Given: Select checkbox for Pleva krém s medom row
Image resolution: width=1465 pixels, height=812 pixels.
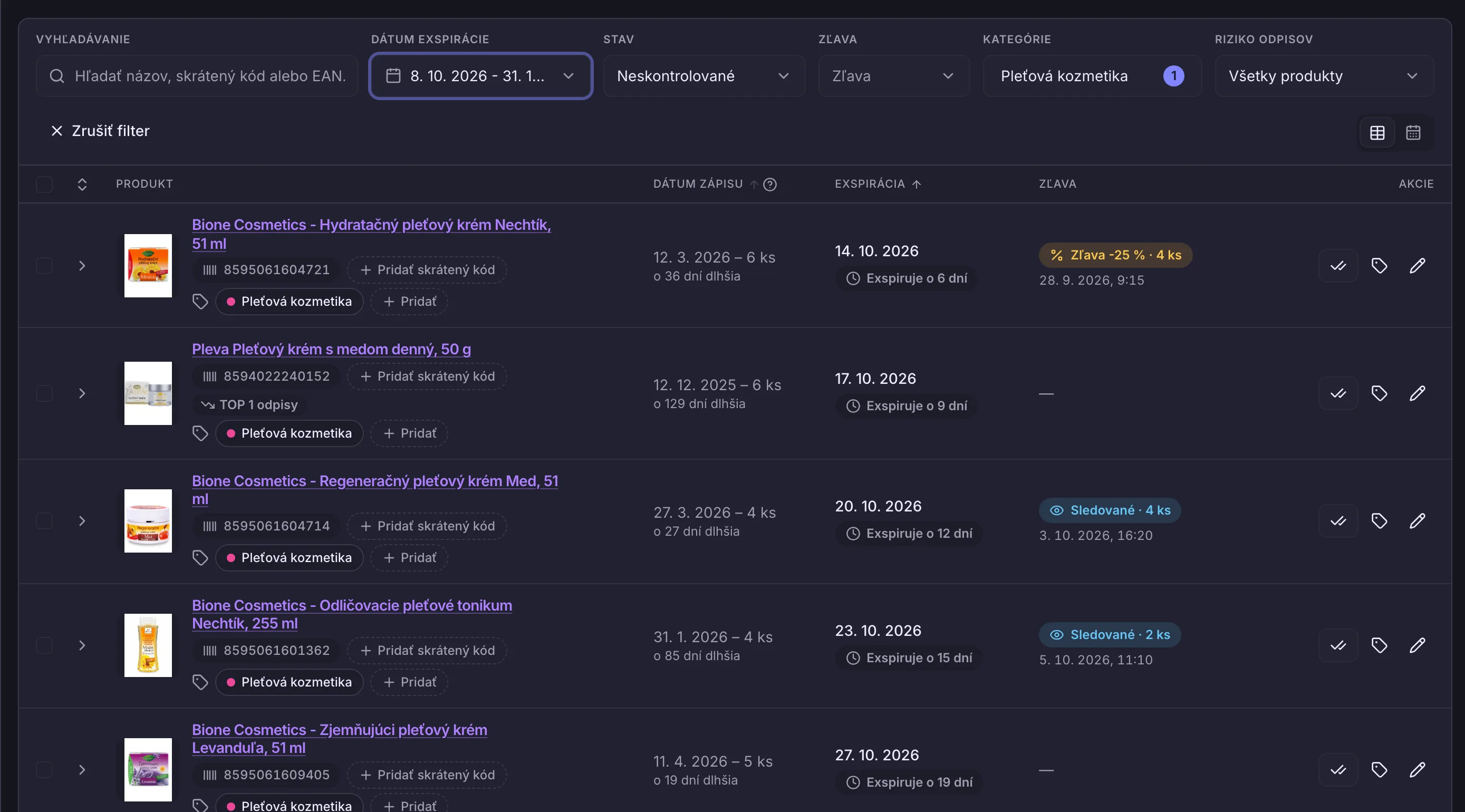Looking at the screenshot, I should [44, 393].
